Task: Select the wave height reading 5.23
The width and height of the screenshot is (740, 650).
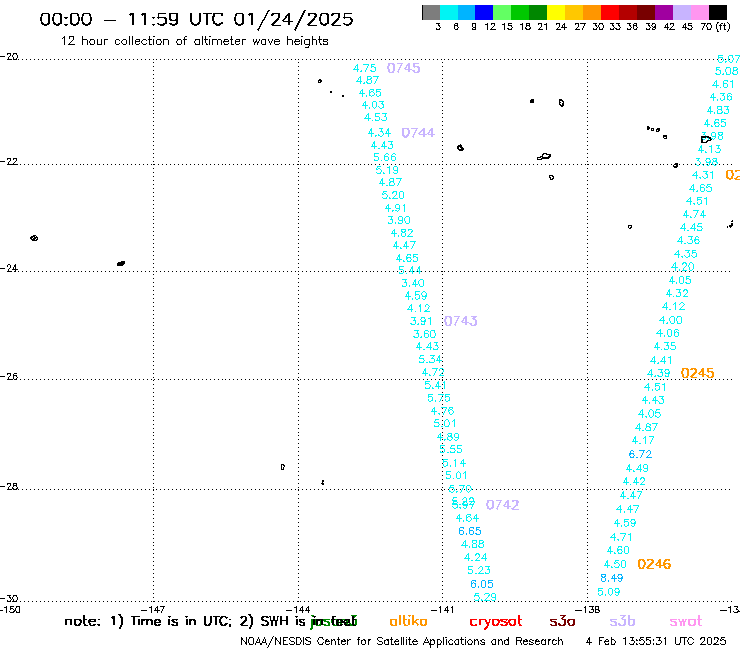Action: click(479, 570)
